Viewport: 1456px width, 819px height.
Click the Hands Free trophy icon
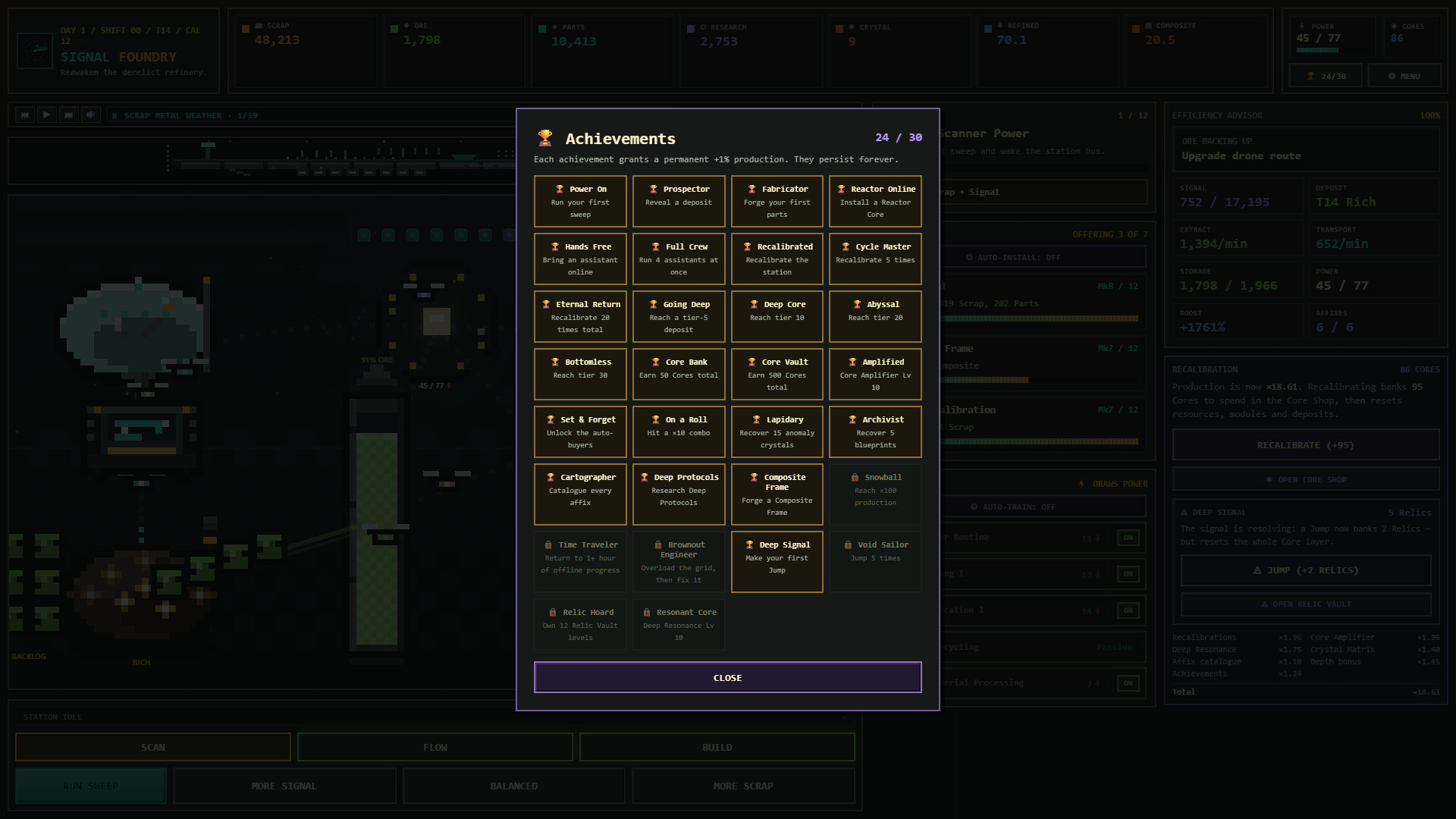tap(555, 246)
